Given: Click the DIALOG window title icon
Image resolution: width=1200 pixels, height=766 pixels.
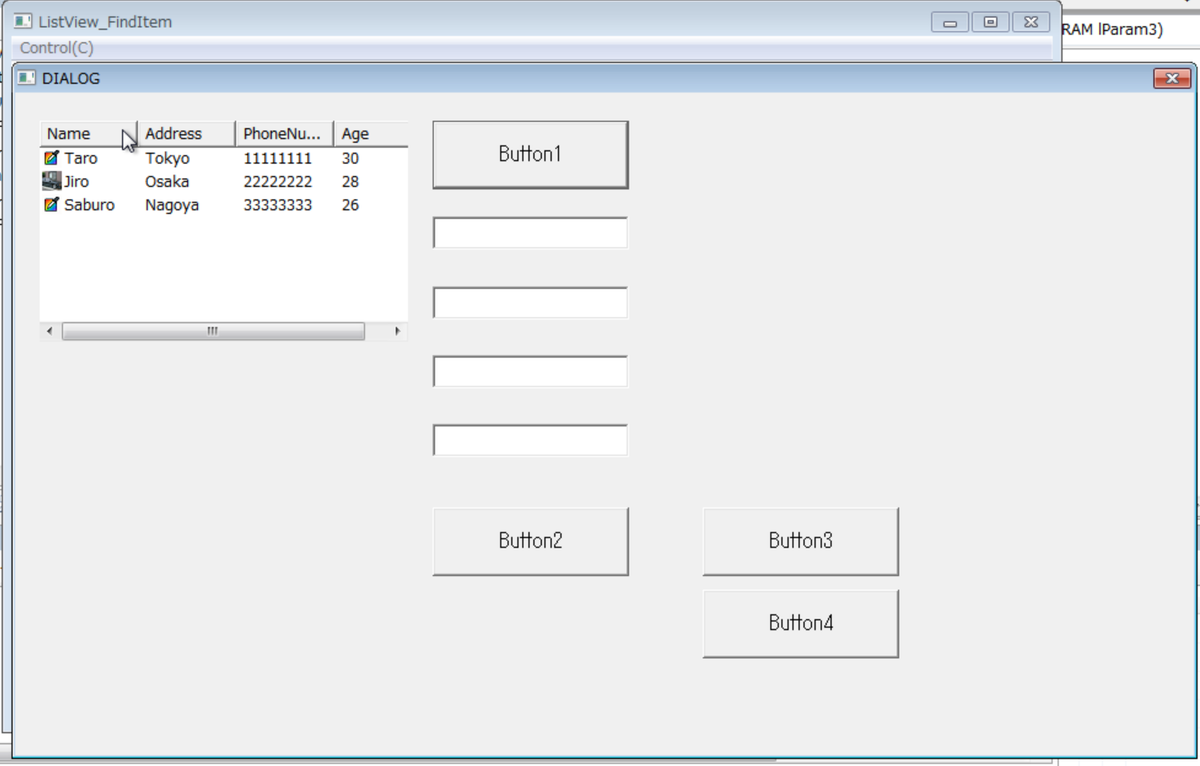Looking at the screenshot, I should click(27, 78).
